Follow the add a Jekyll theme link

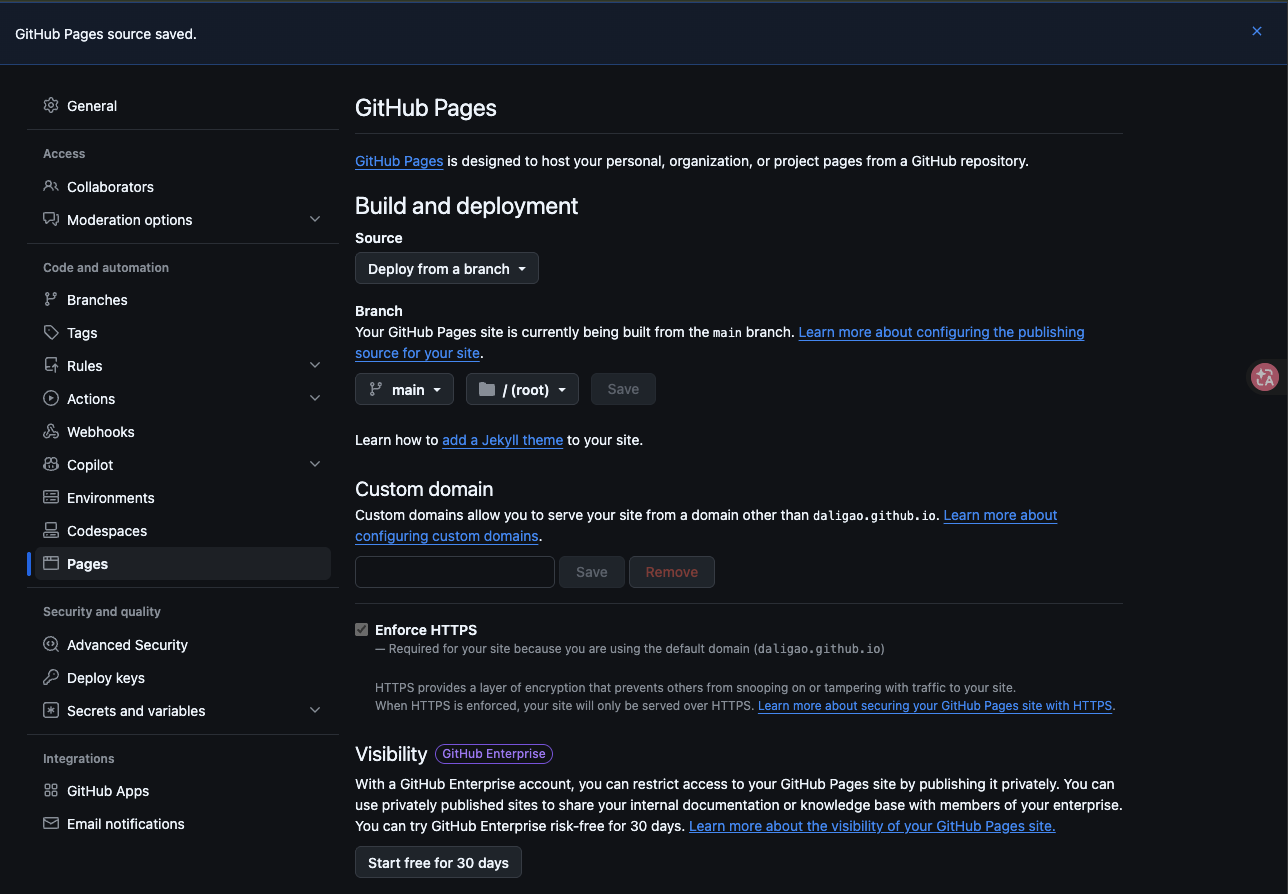(x=502, y=439)
